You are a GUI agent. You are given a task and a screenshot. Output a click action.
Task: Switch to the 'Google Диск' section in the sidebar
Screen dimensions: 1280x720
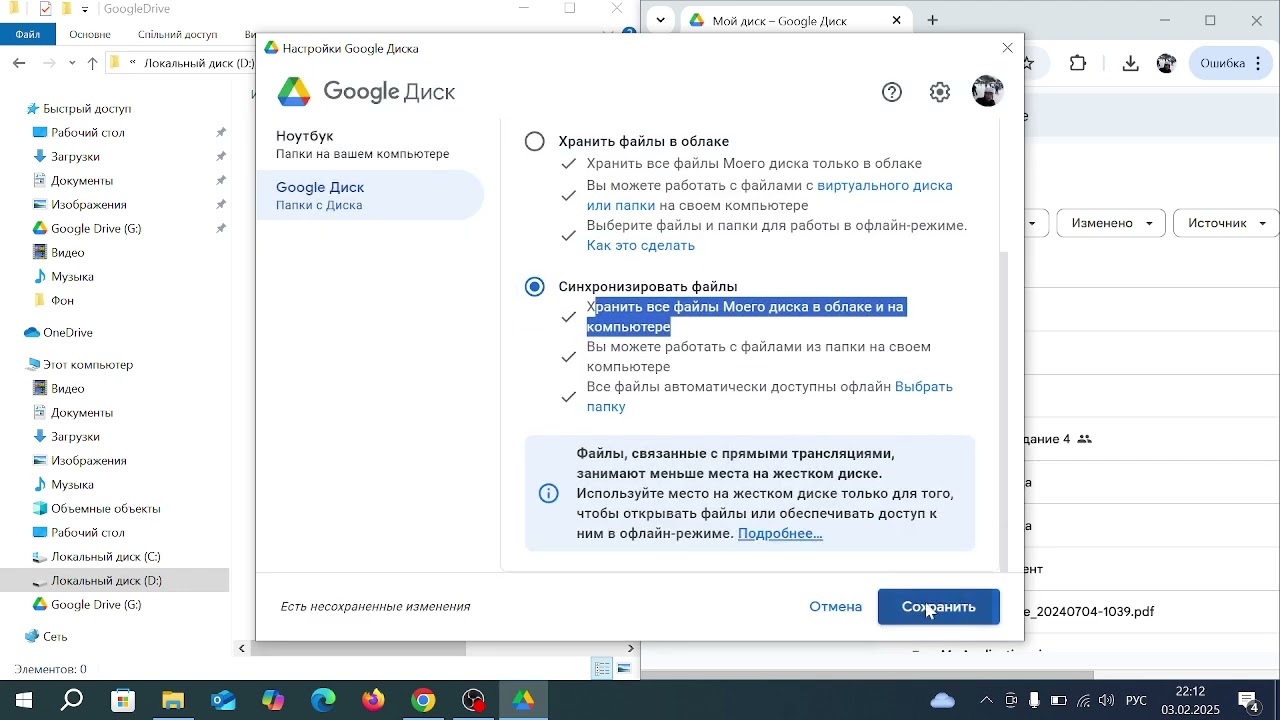369,196
